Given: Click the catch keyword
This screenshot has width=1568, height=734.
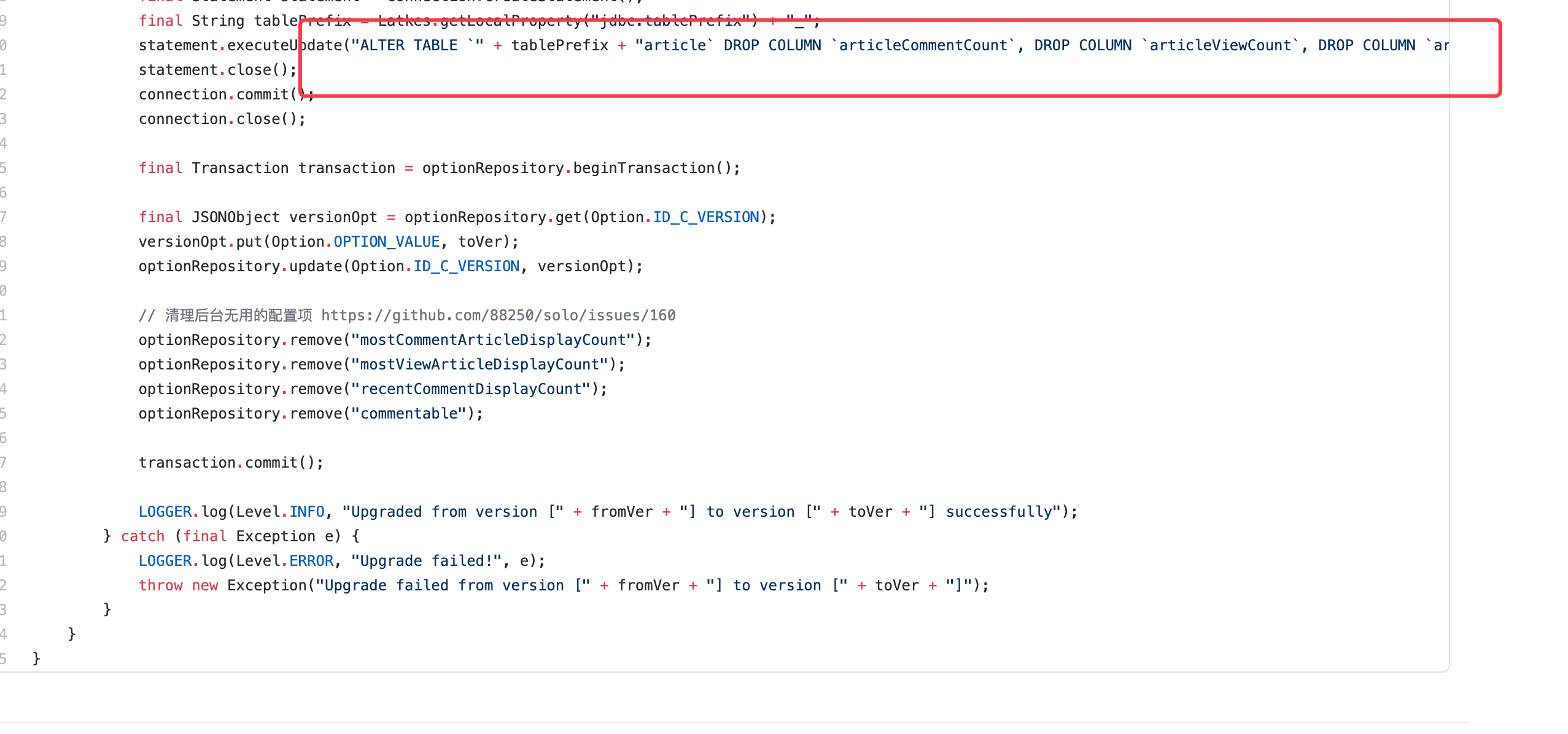Looking at the screenshot, I should pyautogui.click(x=142, y=536).
